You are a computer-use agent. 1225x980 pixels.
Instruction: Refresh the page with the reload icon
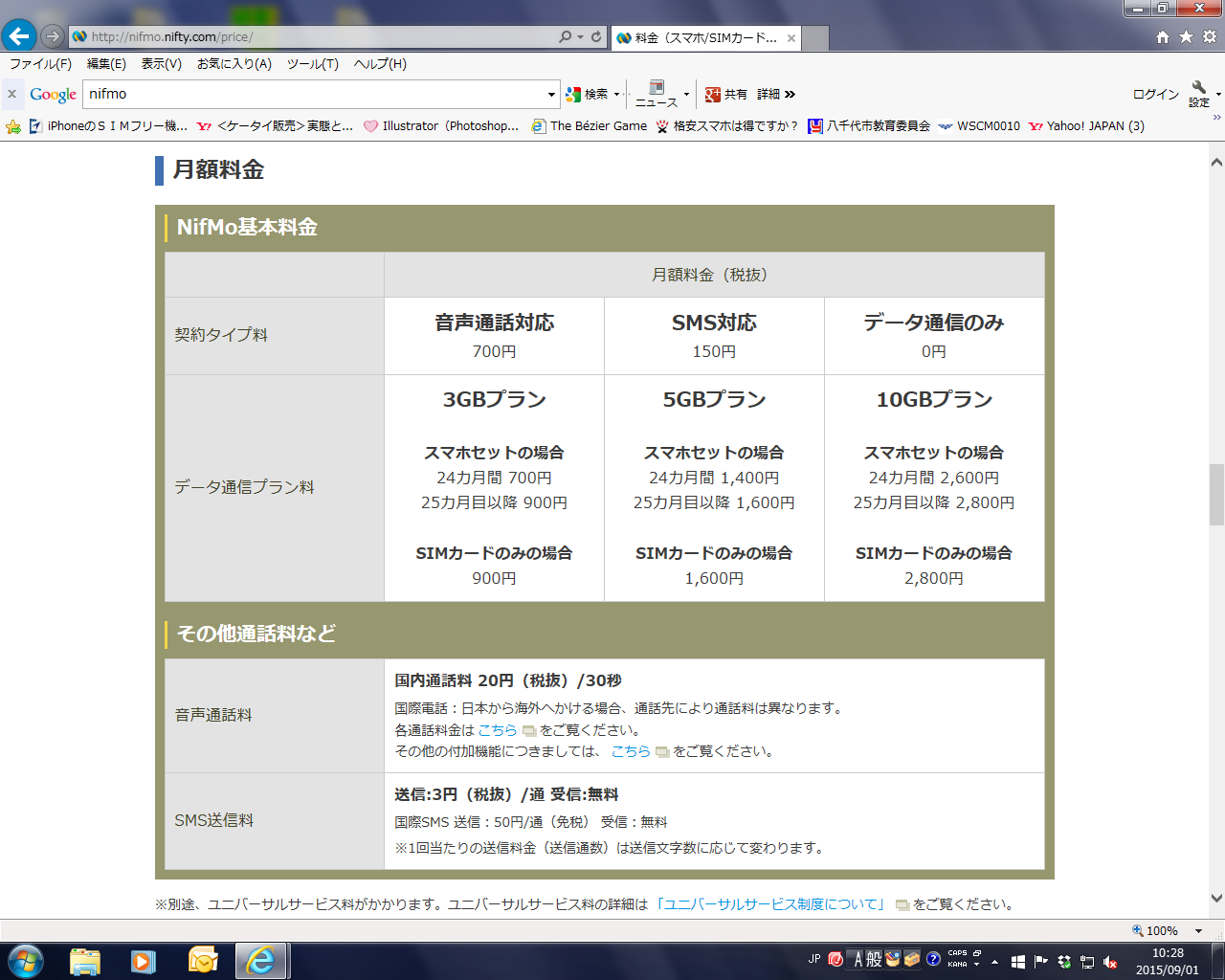click(x=596, y=36)
